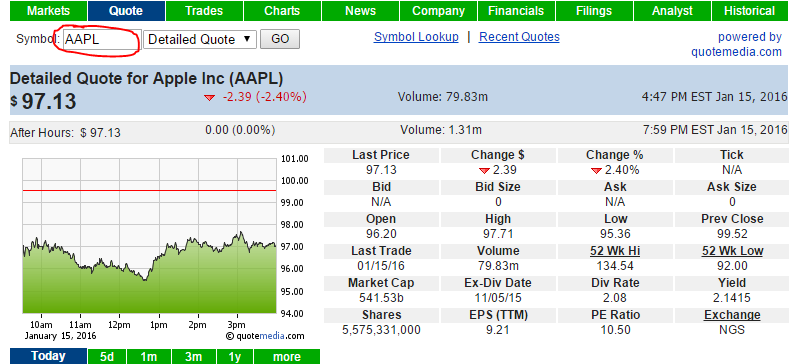
Task: Open the Analyst tab
Action: 672,11
